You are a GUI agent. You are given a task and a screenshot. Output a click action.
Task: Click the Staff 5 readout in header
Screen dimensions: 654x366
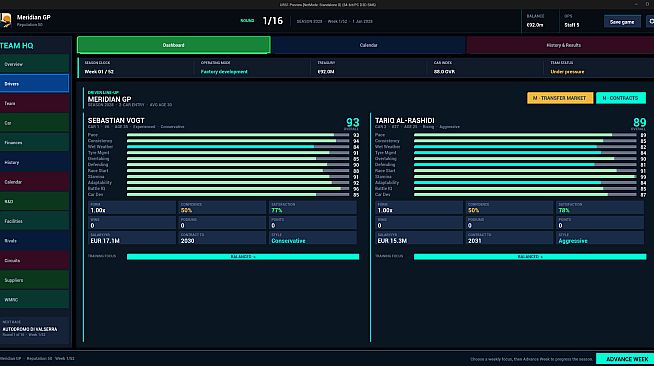571,25
